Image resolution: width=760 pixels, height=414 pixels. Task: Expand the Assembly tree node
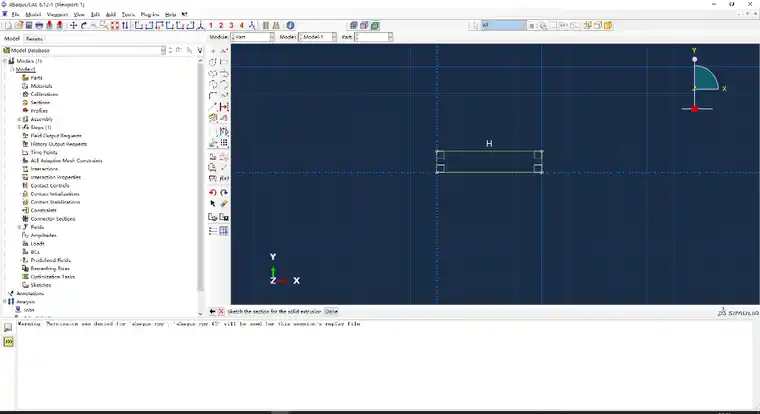[x=19, y=119]
